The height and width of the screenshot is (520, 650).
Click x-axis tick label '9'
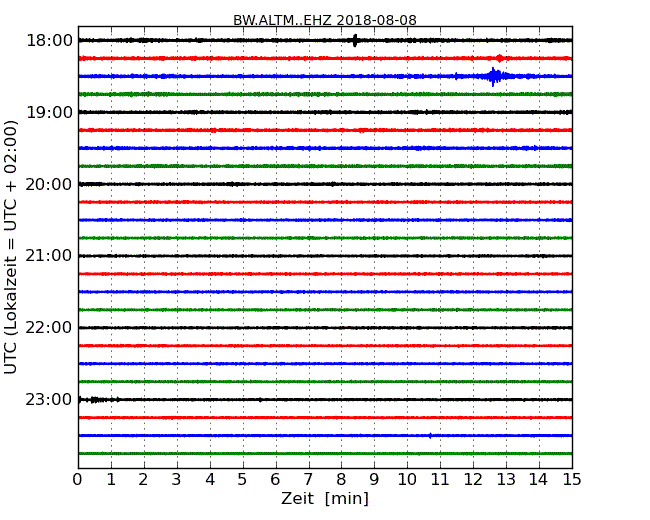tap(374, 480)
